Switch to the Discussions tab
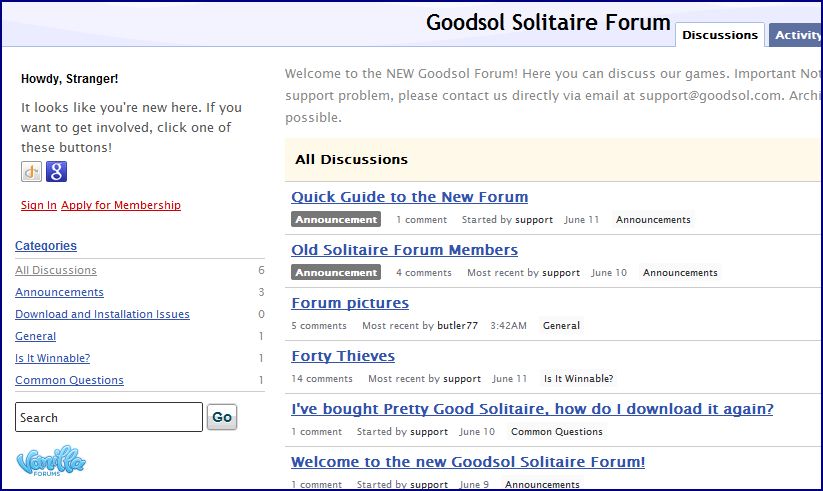The width and height of the screenshot is (823, 491). click(720, 35)
